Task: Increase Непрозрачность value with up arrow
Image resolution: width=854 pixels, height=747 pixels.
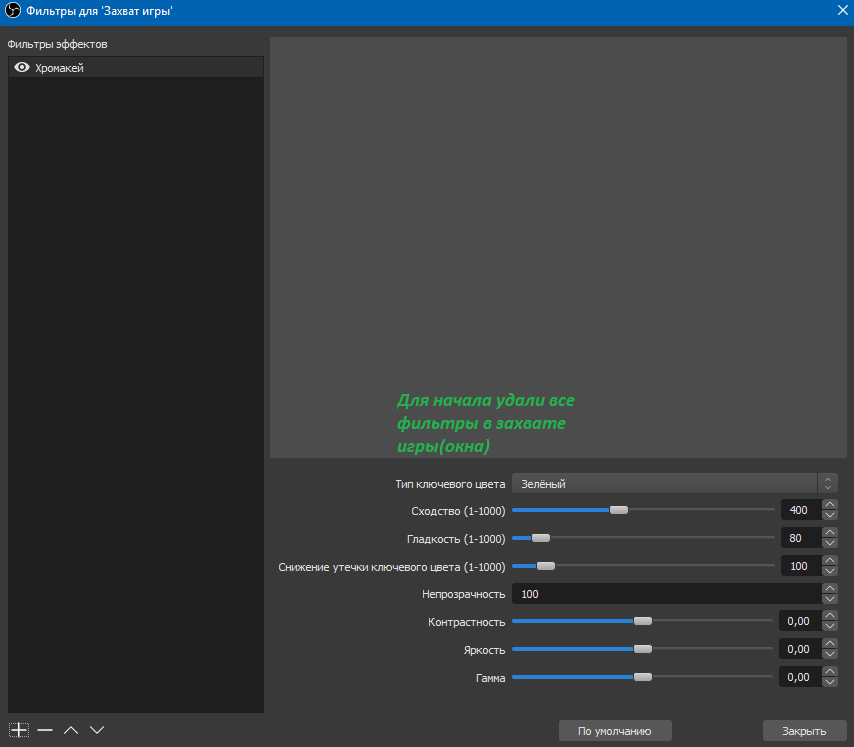Action: point(830,589)
